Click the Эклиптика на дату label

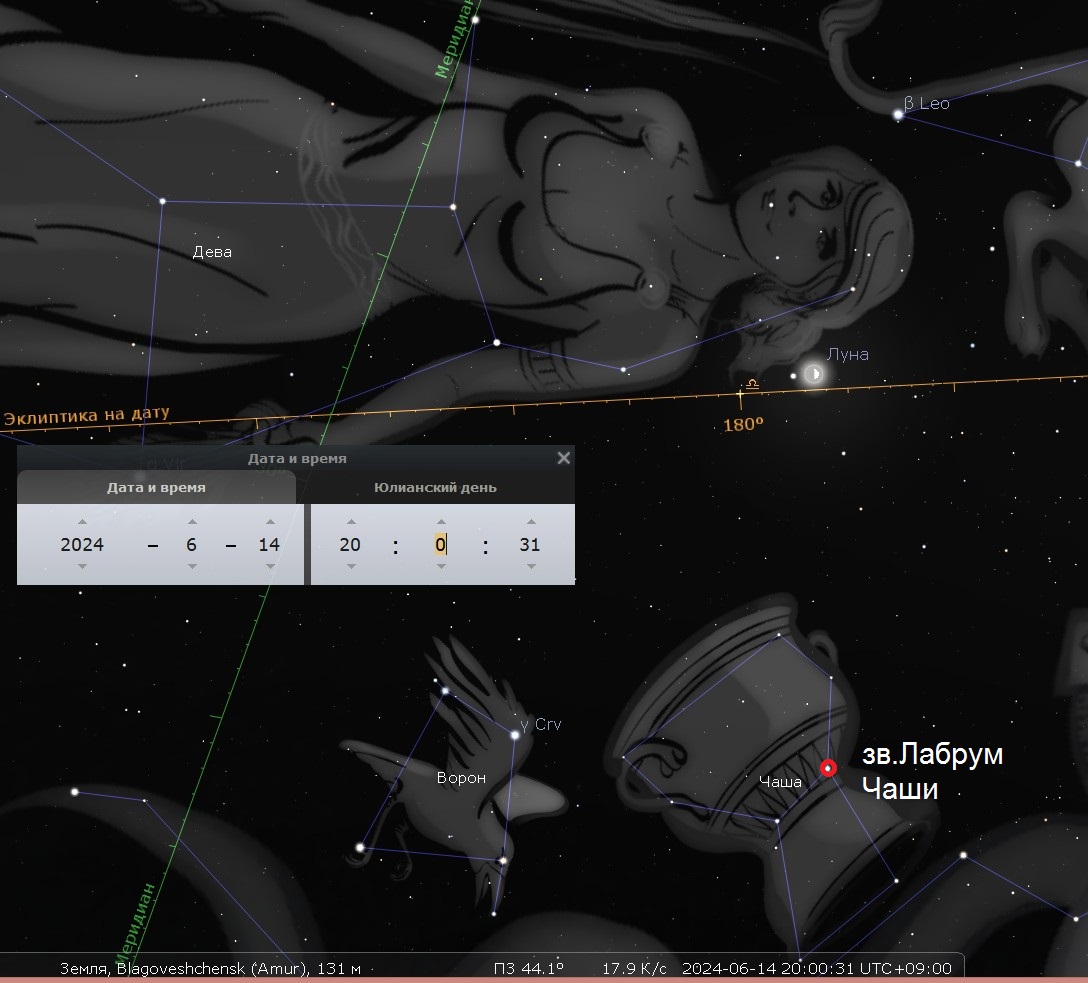[x=87, y=416]
